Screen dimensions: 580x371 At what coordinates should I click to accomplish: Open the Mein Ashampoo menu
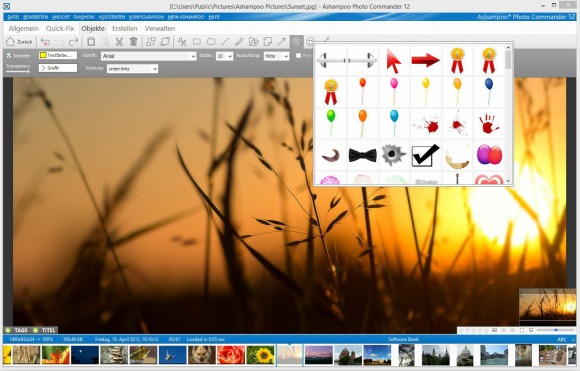click(186, 17)
